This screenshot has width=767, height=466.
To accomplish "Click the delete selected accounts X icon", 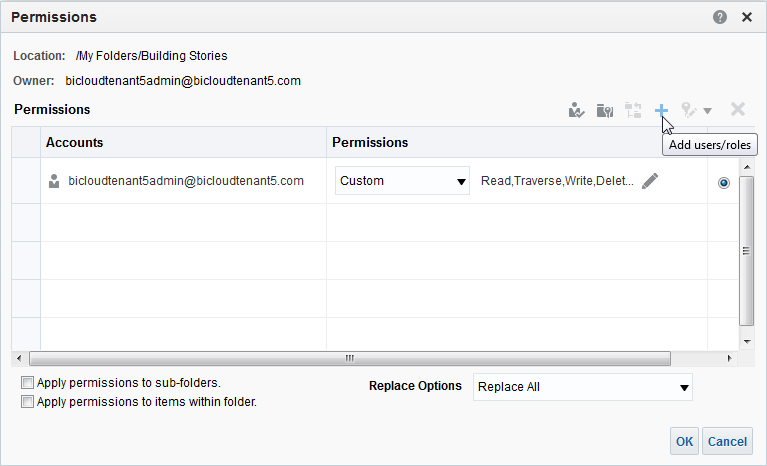I will tap(738, 109).
